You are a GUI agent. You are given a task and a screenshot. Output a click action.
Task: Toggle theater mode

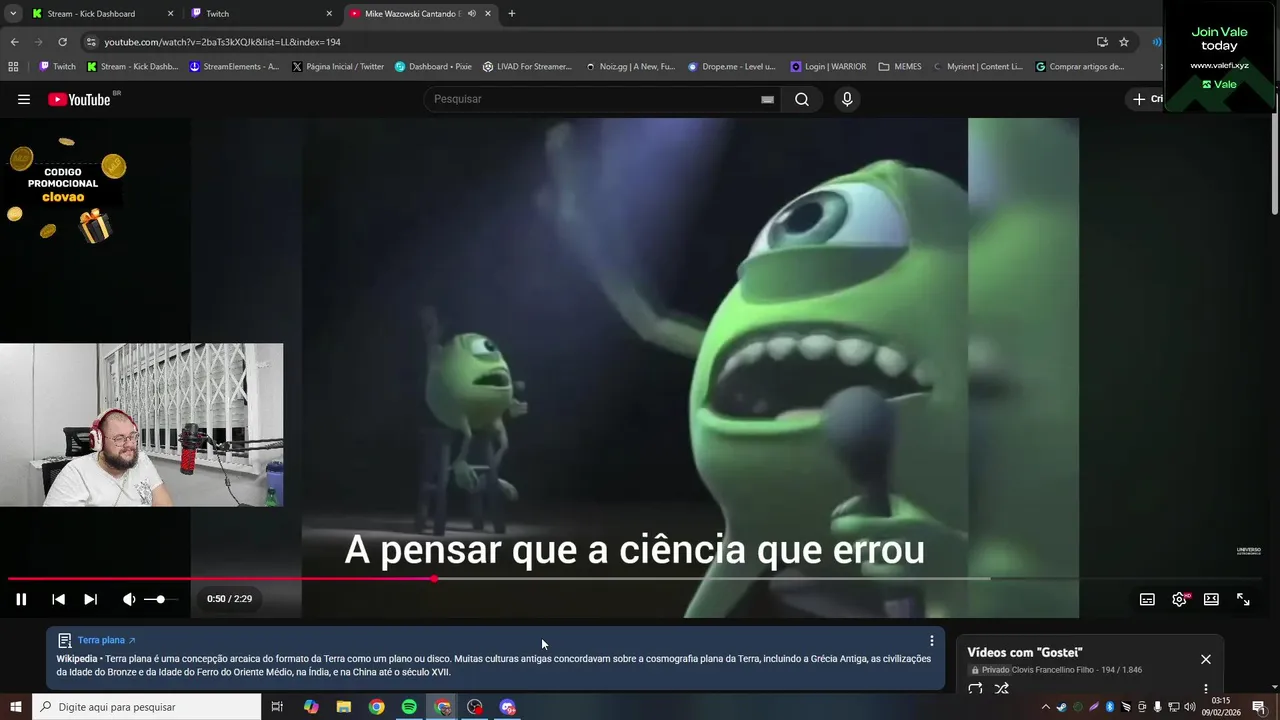tap(1211, 599)
